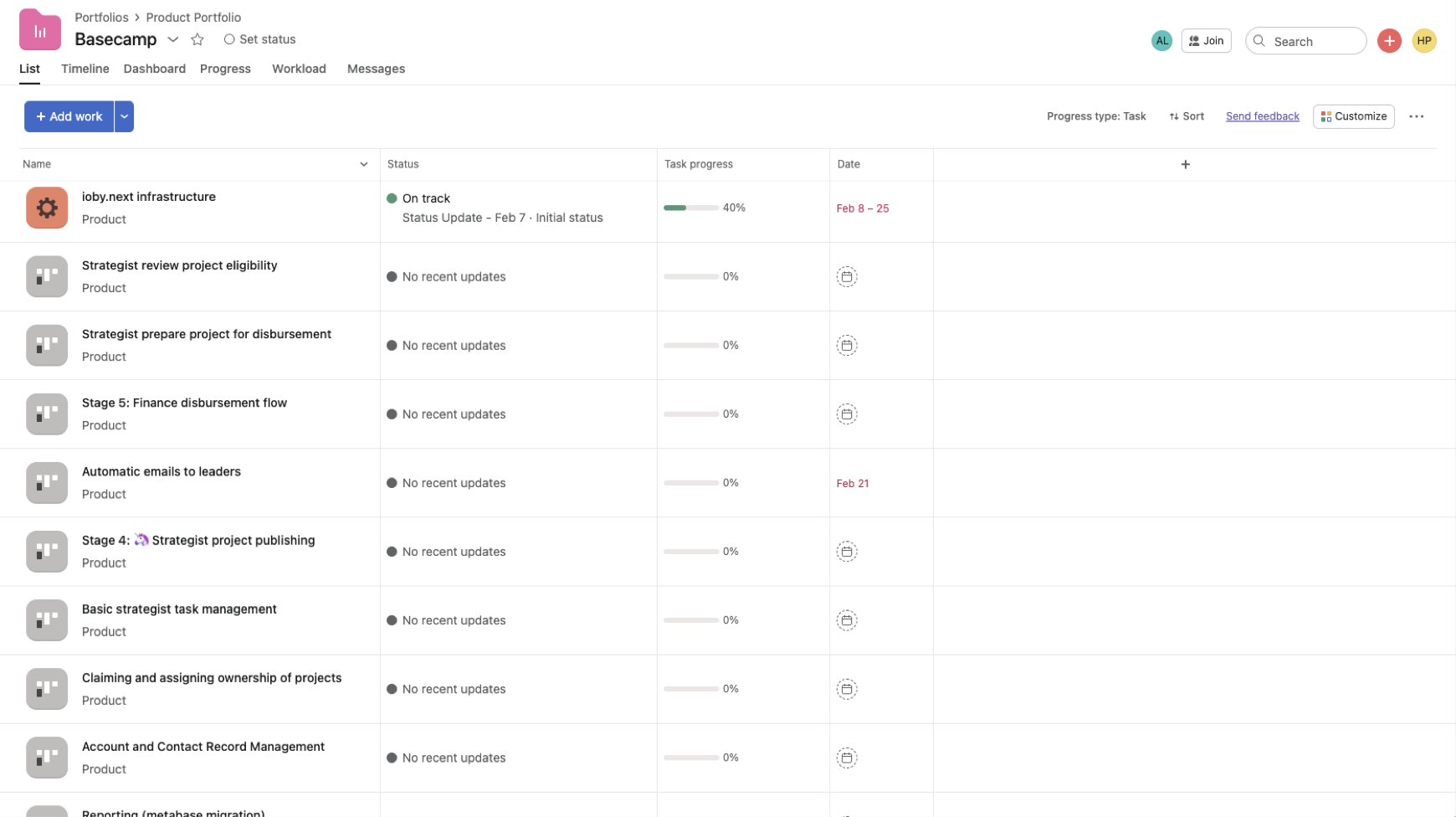
Task: Add a new column with plus icon
Action: point(1185,164)
